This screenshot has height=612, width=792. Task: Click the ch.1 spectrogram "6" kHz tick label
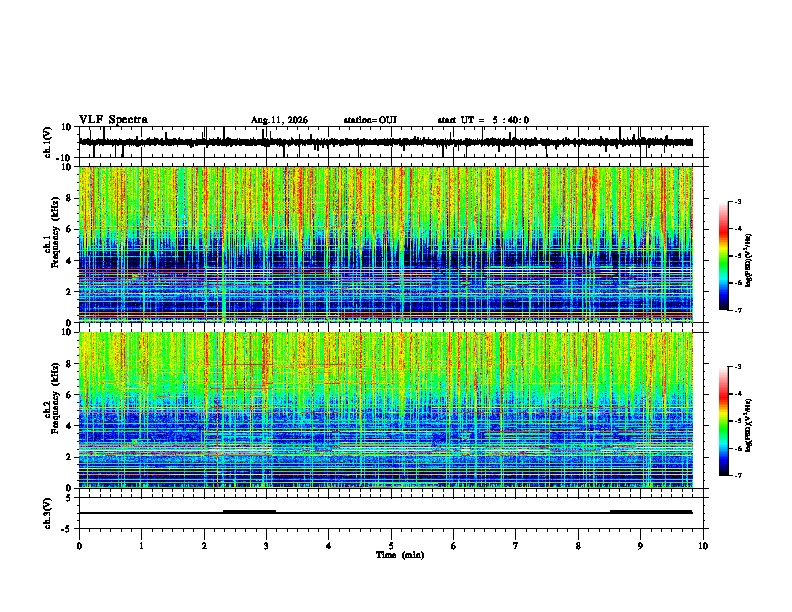[x=69, y=229]
